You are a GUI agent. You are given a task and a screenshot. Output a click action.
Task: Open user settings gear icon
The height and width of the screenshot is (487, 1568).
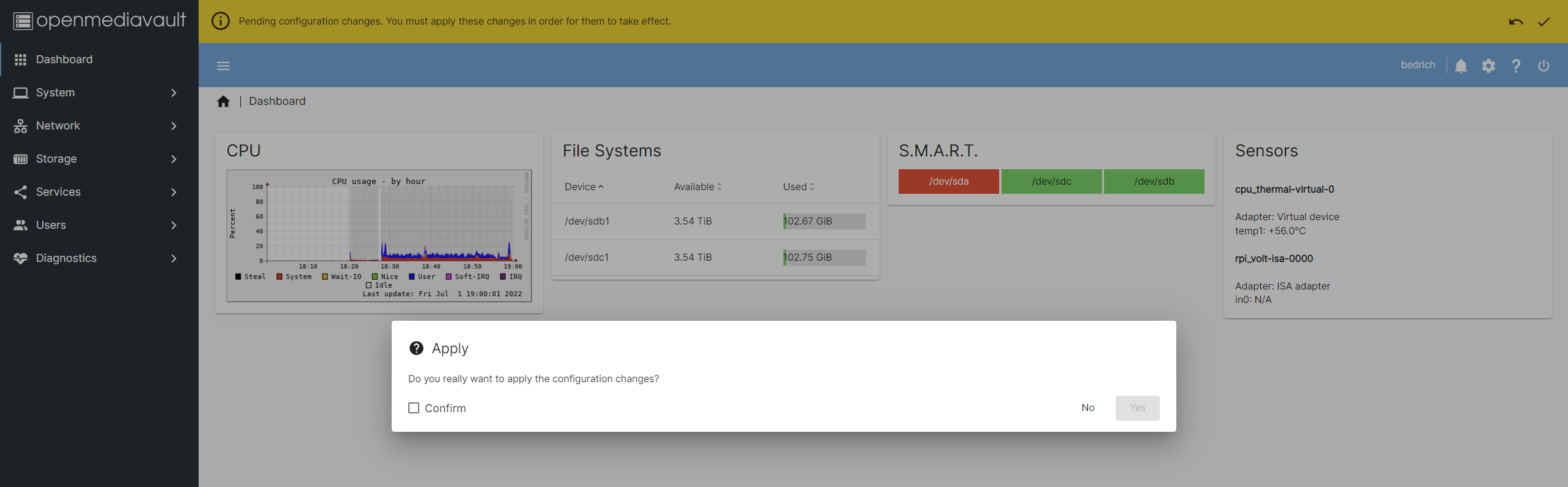[1488, 66]
